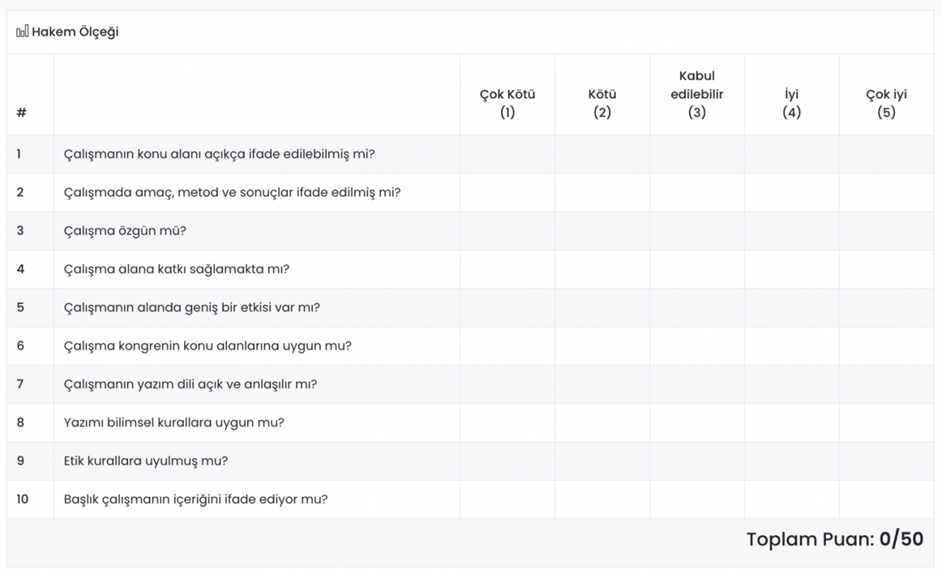Click the Hakem Ölçeği panel title
Screen dimensions: 942x574
75,32
